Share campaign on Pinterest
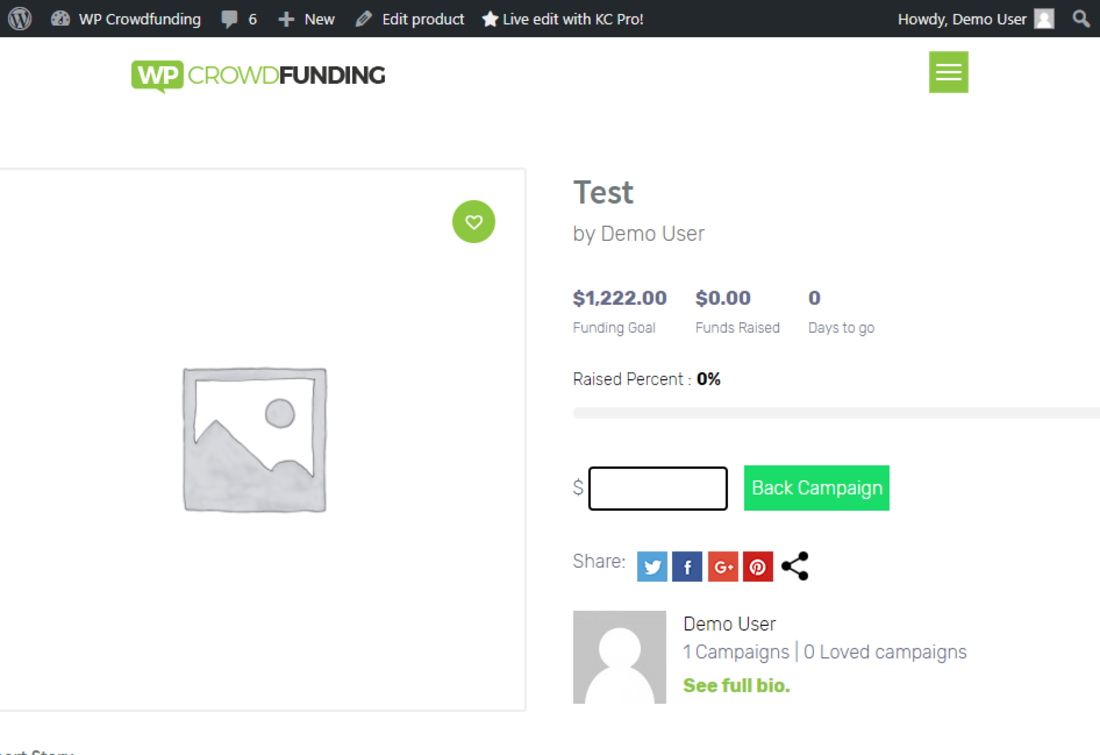The height and width of the screenshot is (755, 1100). [758, 567]
